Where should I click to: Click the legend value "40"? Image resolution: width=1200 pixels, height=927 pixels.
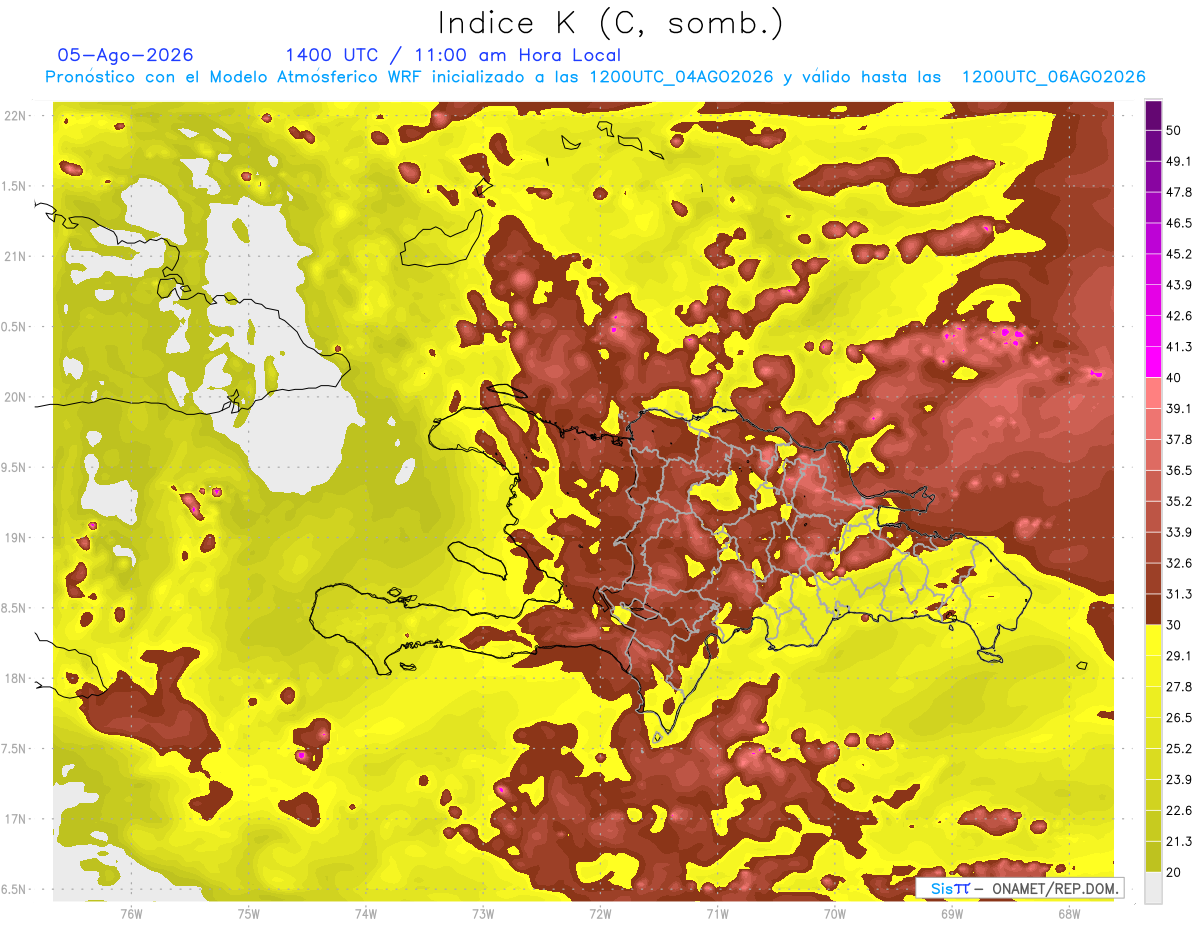(x=1175, y=377)
